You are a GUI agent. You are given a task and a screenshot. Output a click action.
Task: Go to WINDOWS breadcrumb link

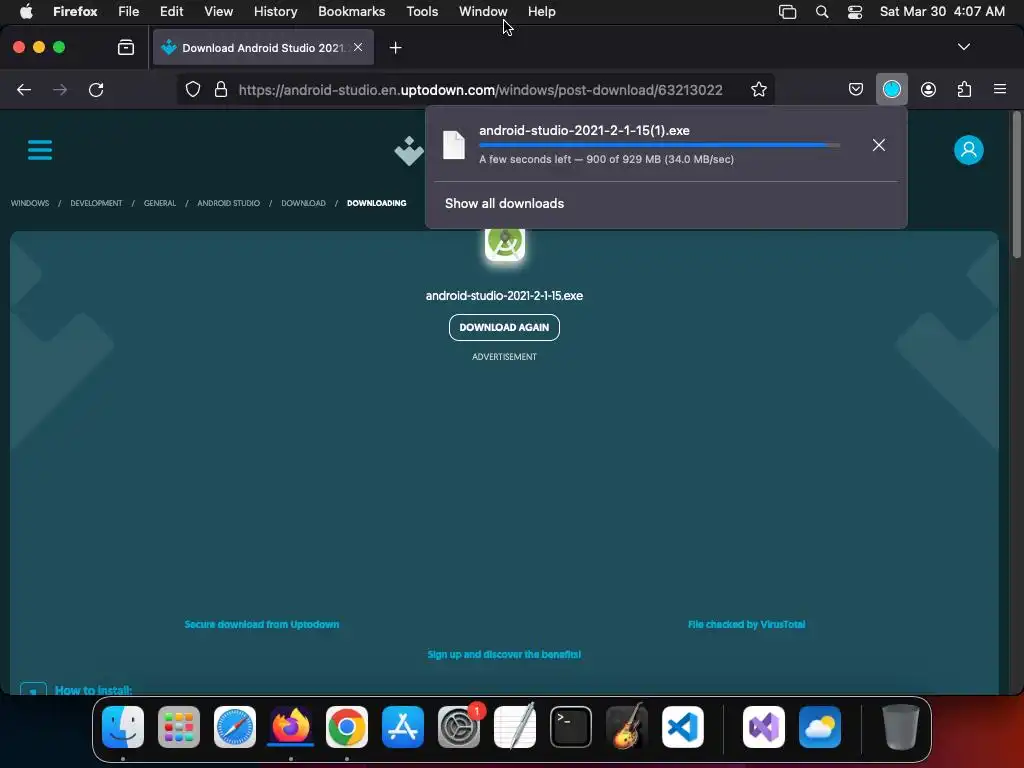(29, 203)
